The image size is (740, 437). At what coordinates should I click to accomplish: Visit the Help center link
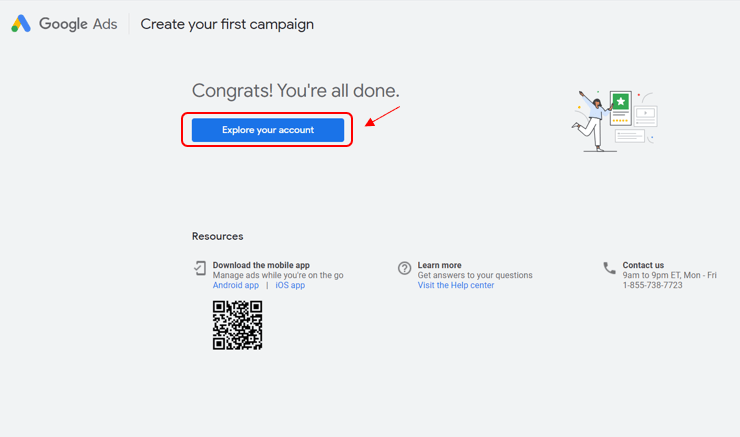pos(455,286)
